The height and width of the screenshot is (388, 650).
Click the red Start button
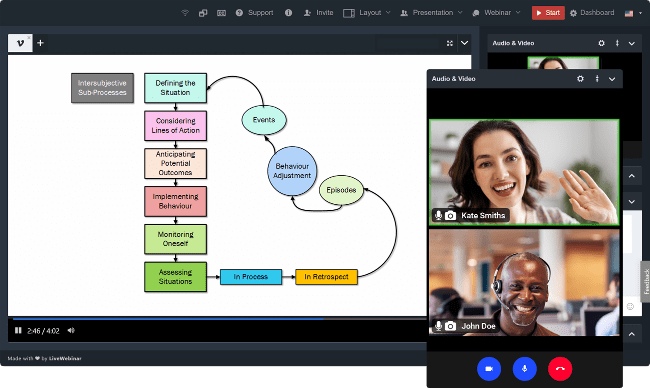click(x=548, y=13)
